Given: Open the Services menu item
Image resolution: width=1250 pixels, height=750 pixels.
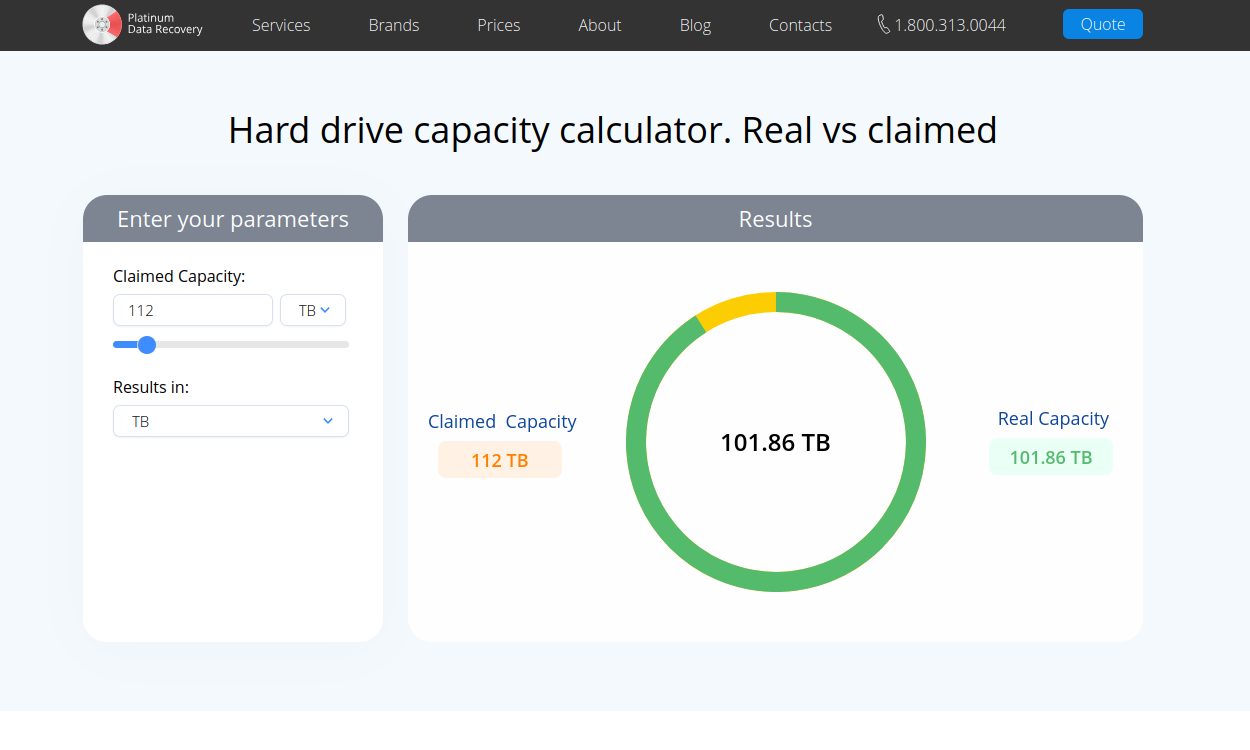Looking at the screenshot, I should (281, 25).
